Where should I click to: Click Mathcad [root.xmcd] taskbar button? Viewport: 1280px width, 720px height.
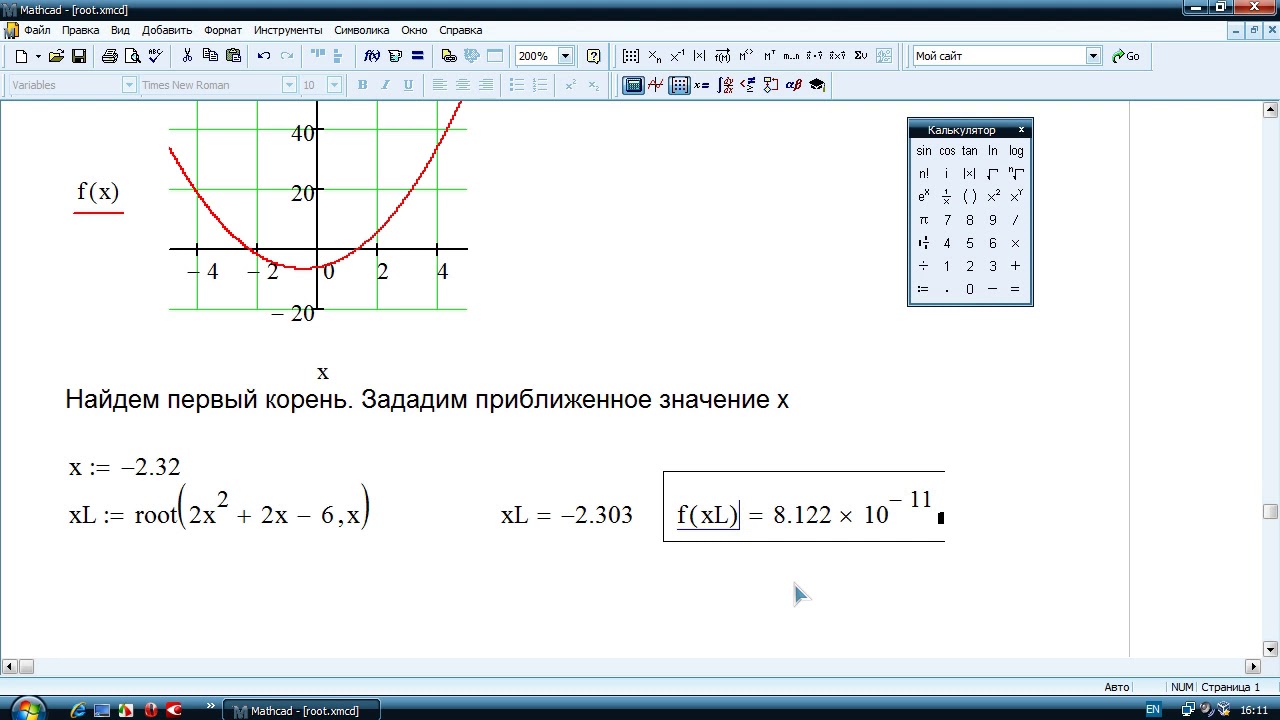pos(303,711)
